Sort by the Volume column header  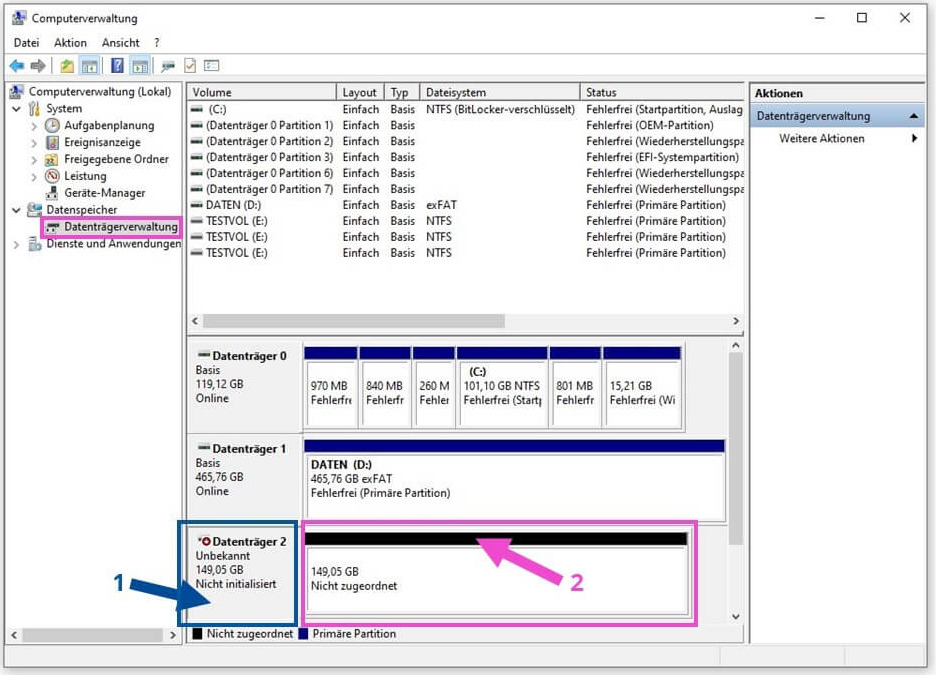click(261, 92)
